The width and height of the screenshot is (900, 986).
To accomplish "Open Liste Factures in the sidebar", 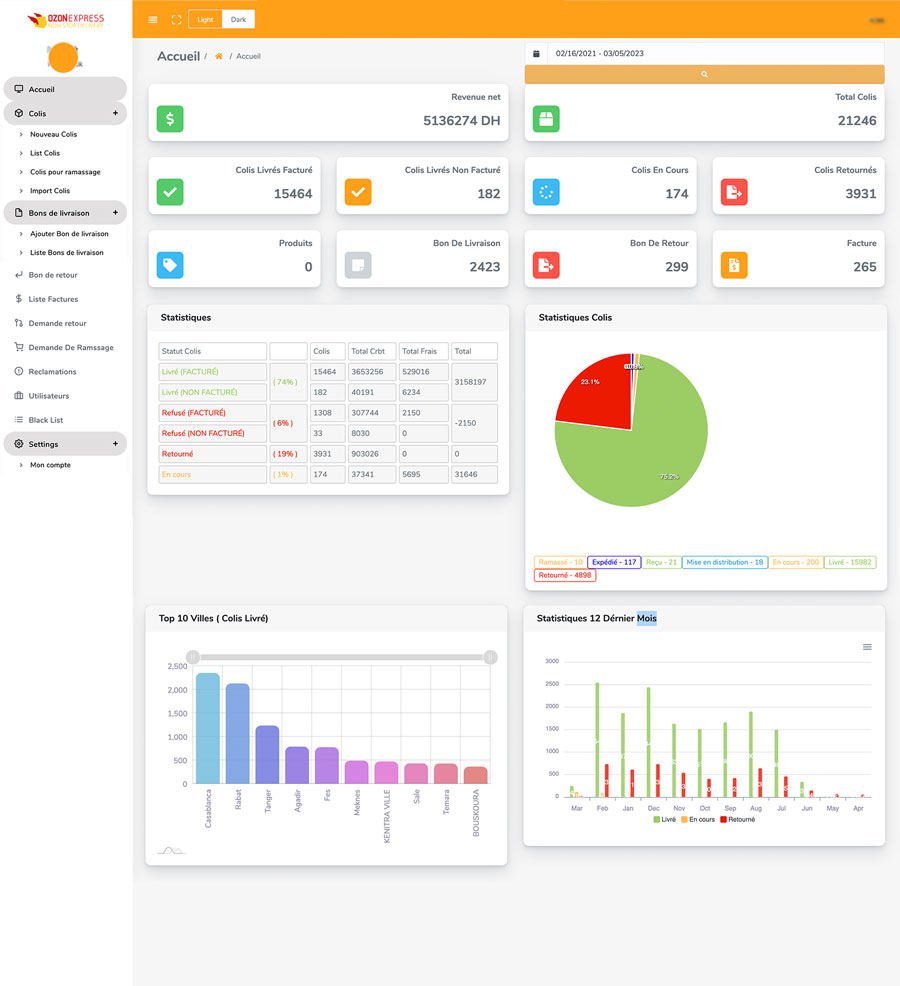I will [x=53, y=299].
